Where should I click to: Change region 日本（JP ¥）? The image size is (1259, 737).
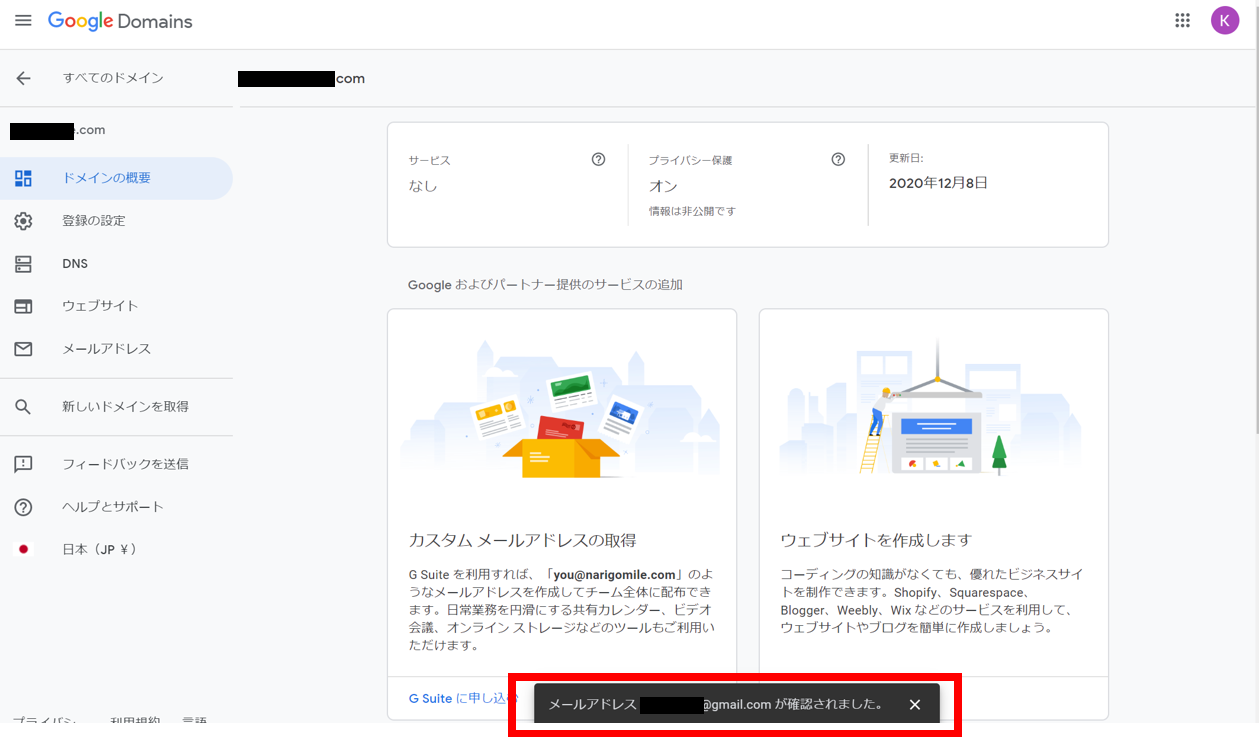click(116, 549)
